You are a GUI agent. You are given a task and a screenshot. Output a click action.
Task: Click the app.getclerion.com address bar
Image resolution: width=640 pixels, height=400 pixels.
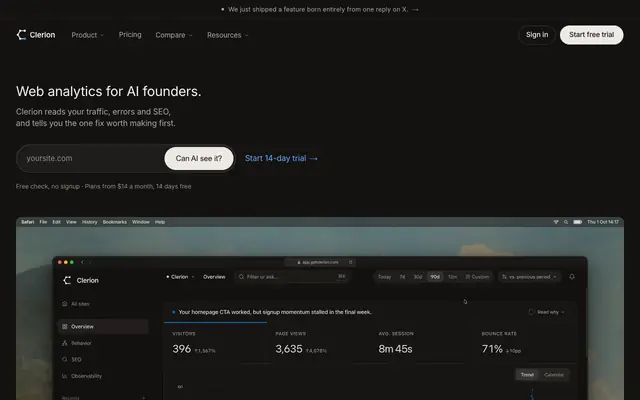pos(319,262)
